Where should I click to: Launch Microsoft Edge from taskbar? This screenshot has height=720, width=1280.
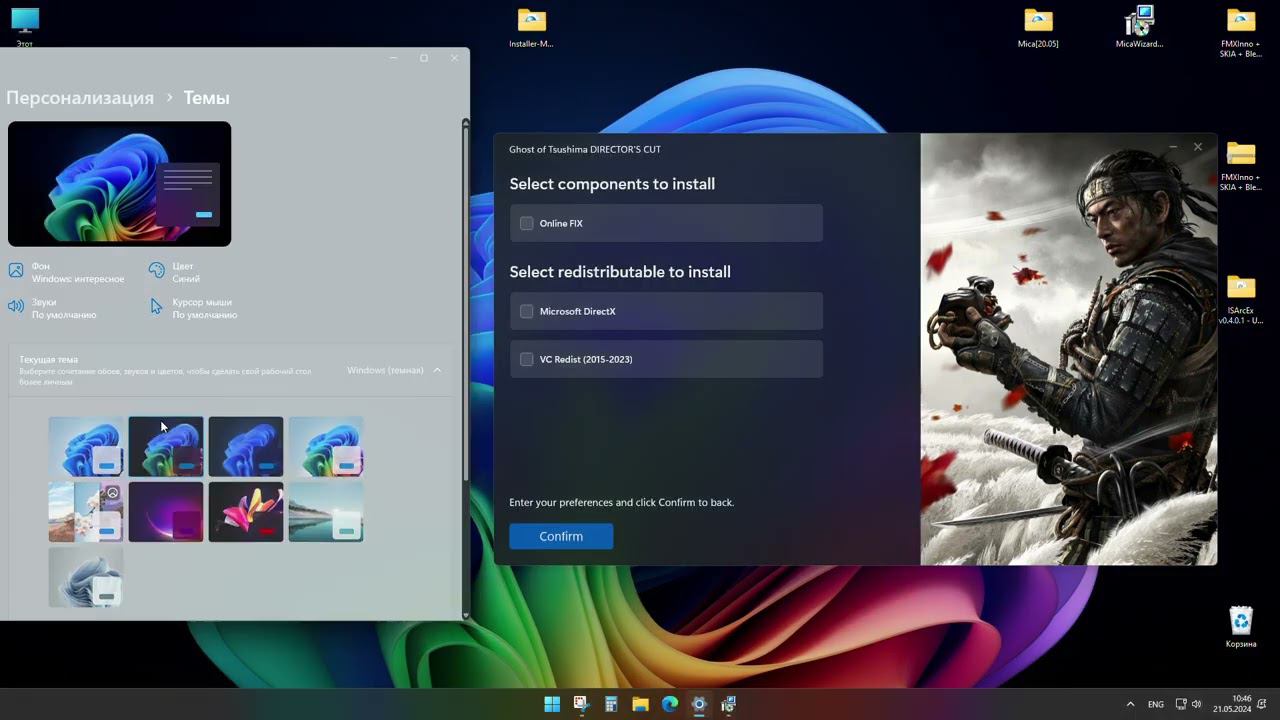670,704
